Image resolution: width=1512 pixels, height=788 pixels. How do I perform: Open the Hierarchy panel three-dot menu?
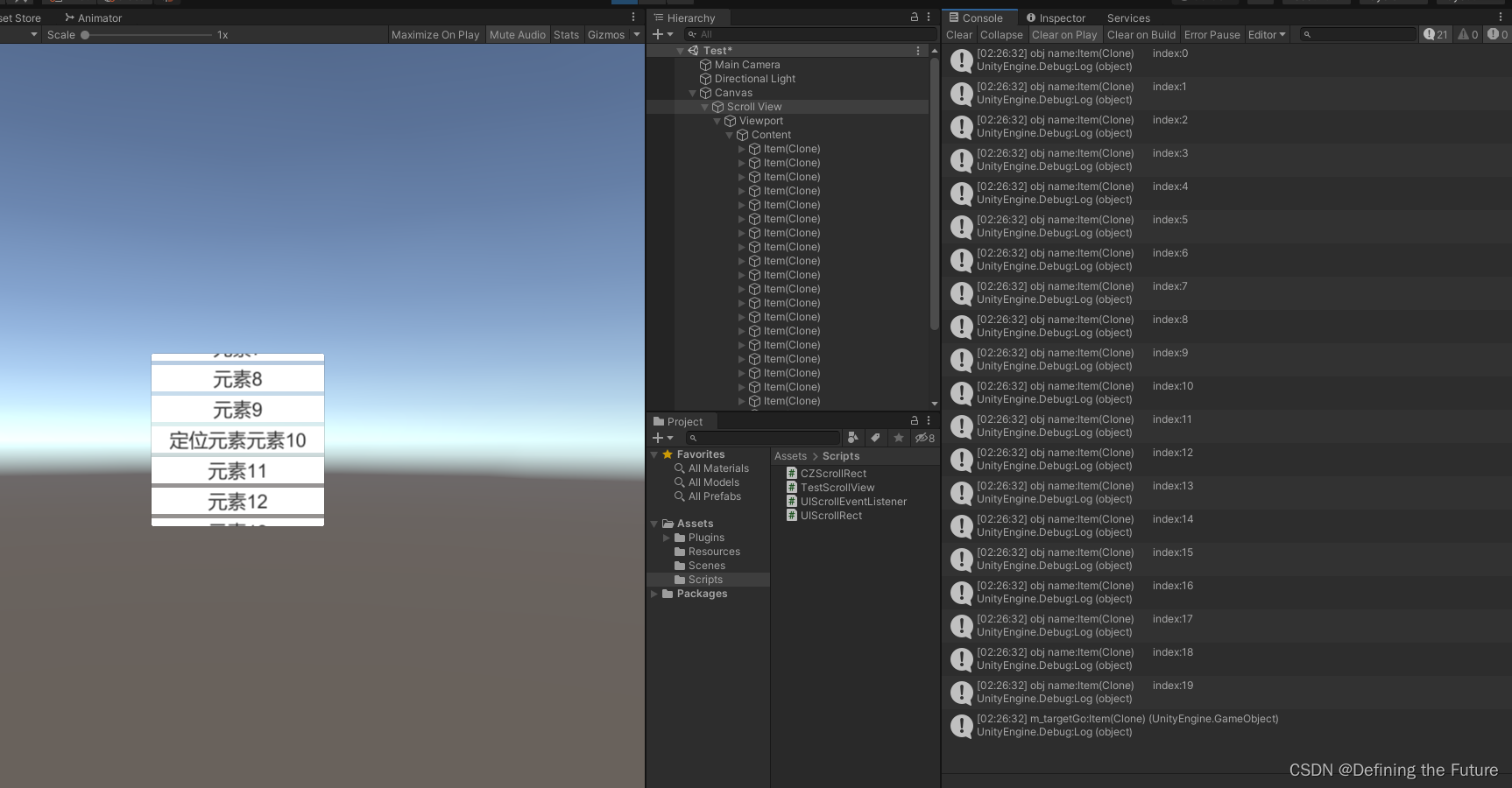click(929, 17)
